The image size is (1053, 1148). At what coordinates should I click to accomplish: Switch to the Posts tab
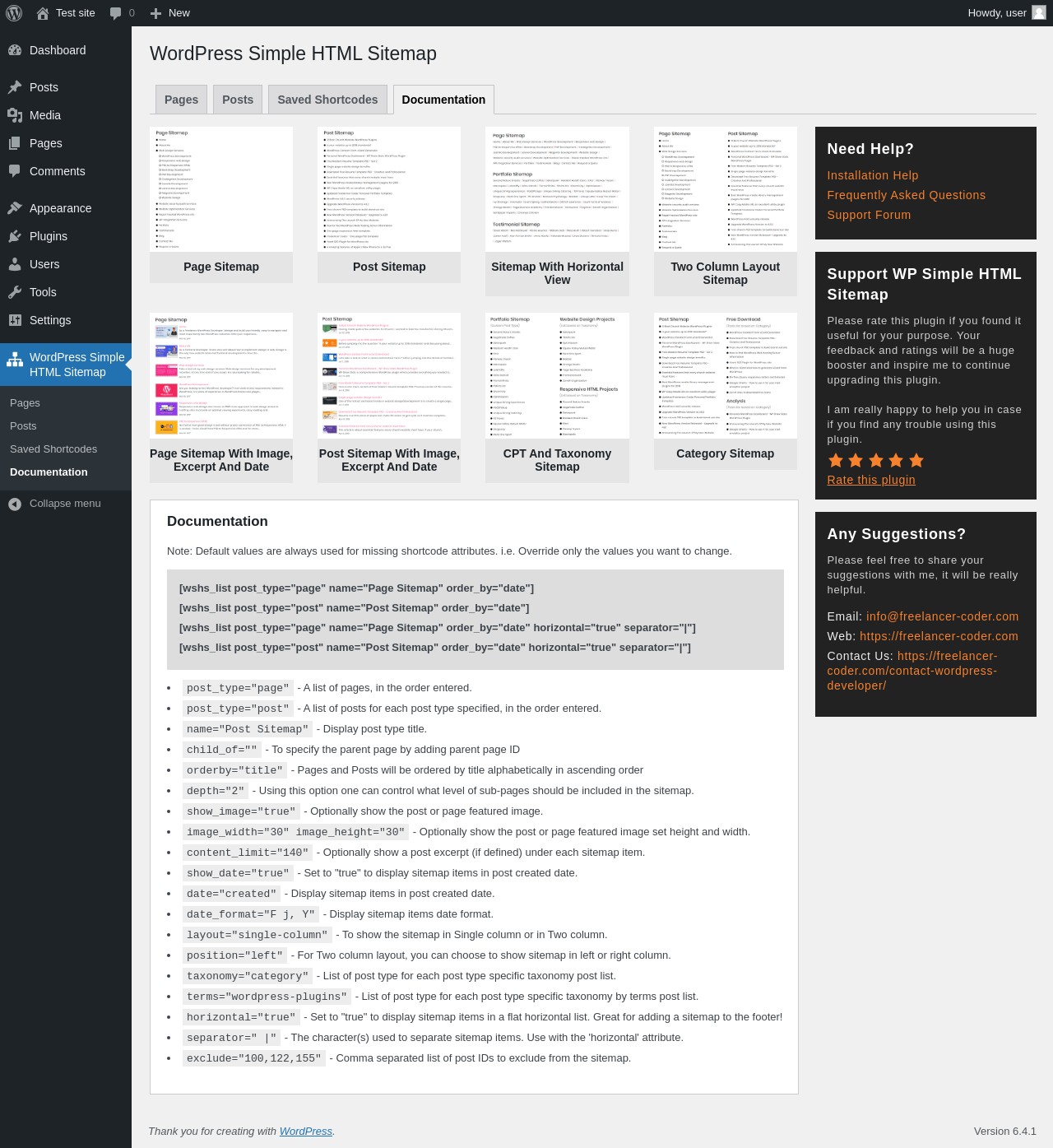pyautogui.click(x=238, y=100)
